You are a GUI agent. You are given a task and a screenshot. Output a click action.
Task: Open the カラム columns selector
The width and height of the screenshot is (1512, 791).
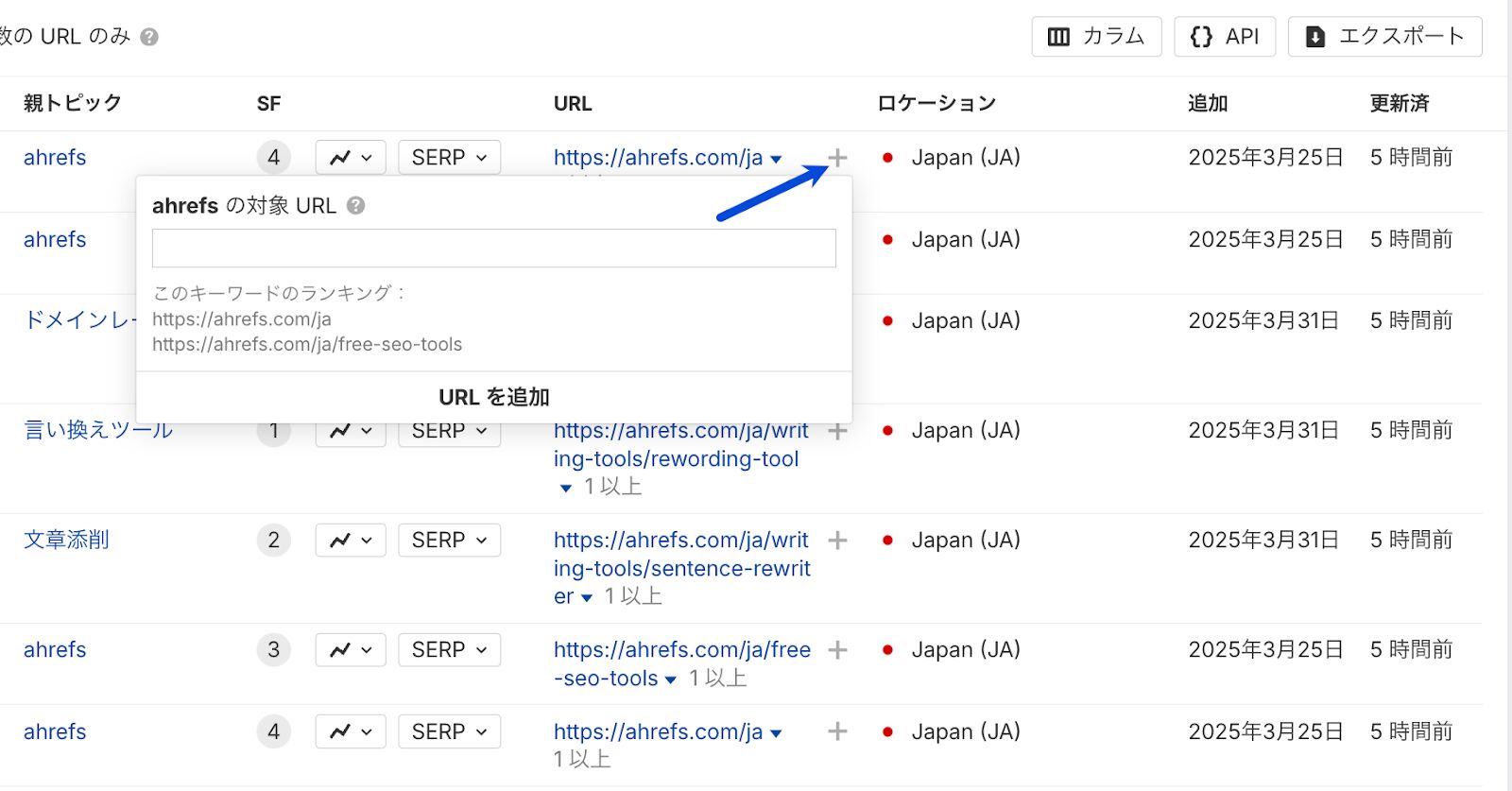tap(1096, 37)
